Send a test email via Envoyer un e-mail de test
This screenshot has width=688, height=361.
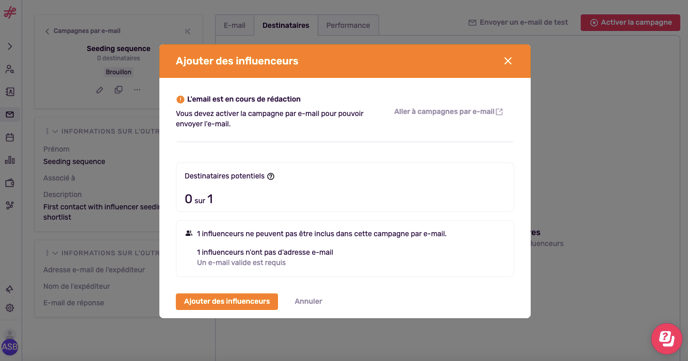tap(518, 22)
